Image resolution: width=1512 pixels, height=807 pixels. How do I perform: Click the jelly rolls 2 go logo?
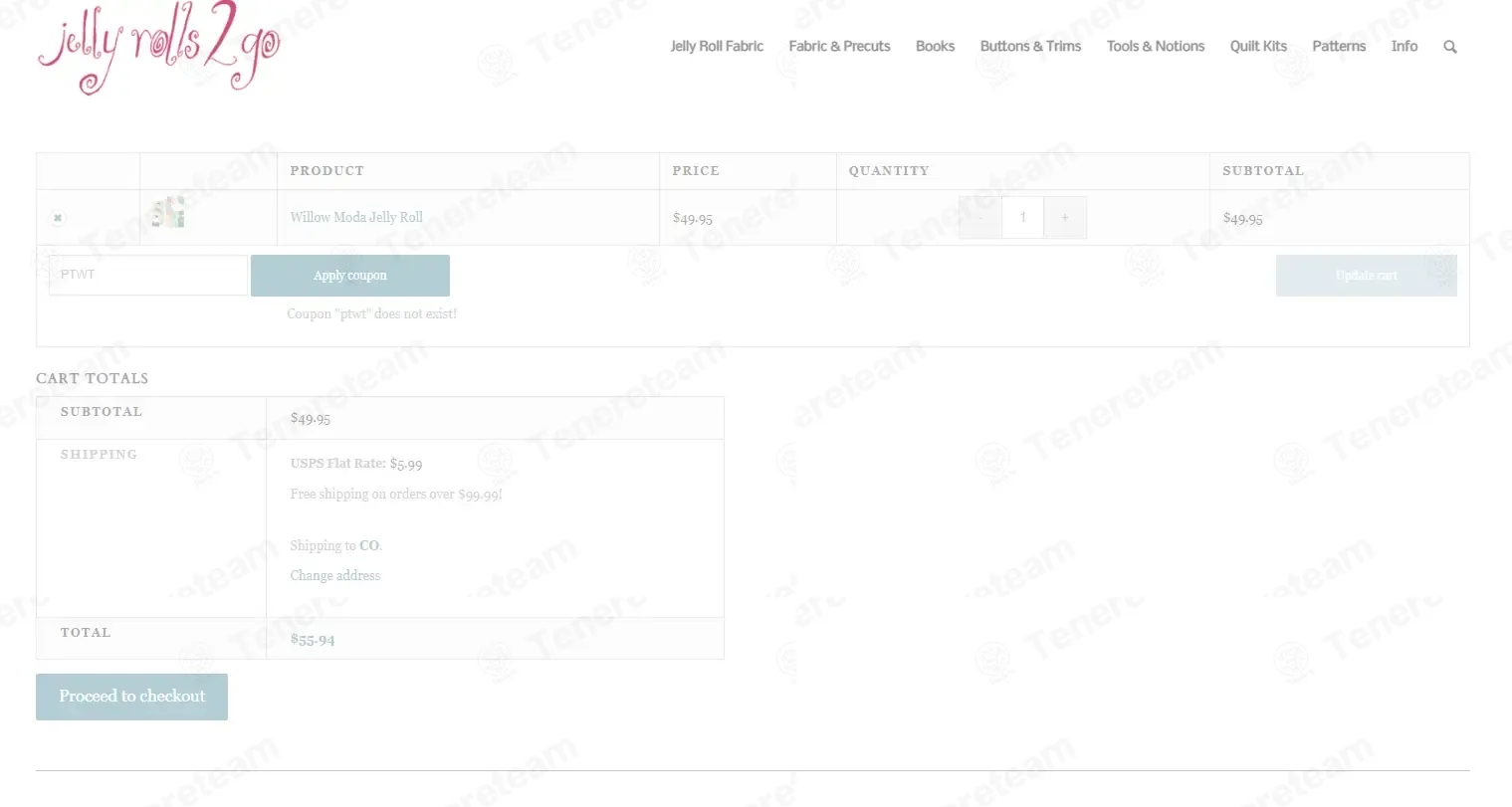[x=159, y=48]
